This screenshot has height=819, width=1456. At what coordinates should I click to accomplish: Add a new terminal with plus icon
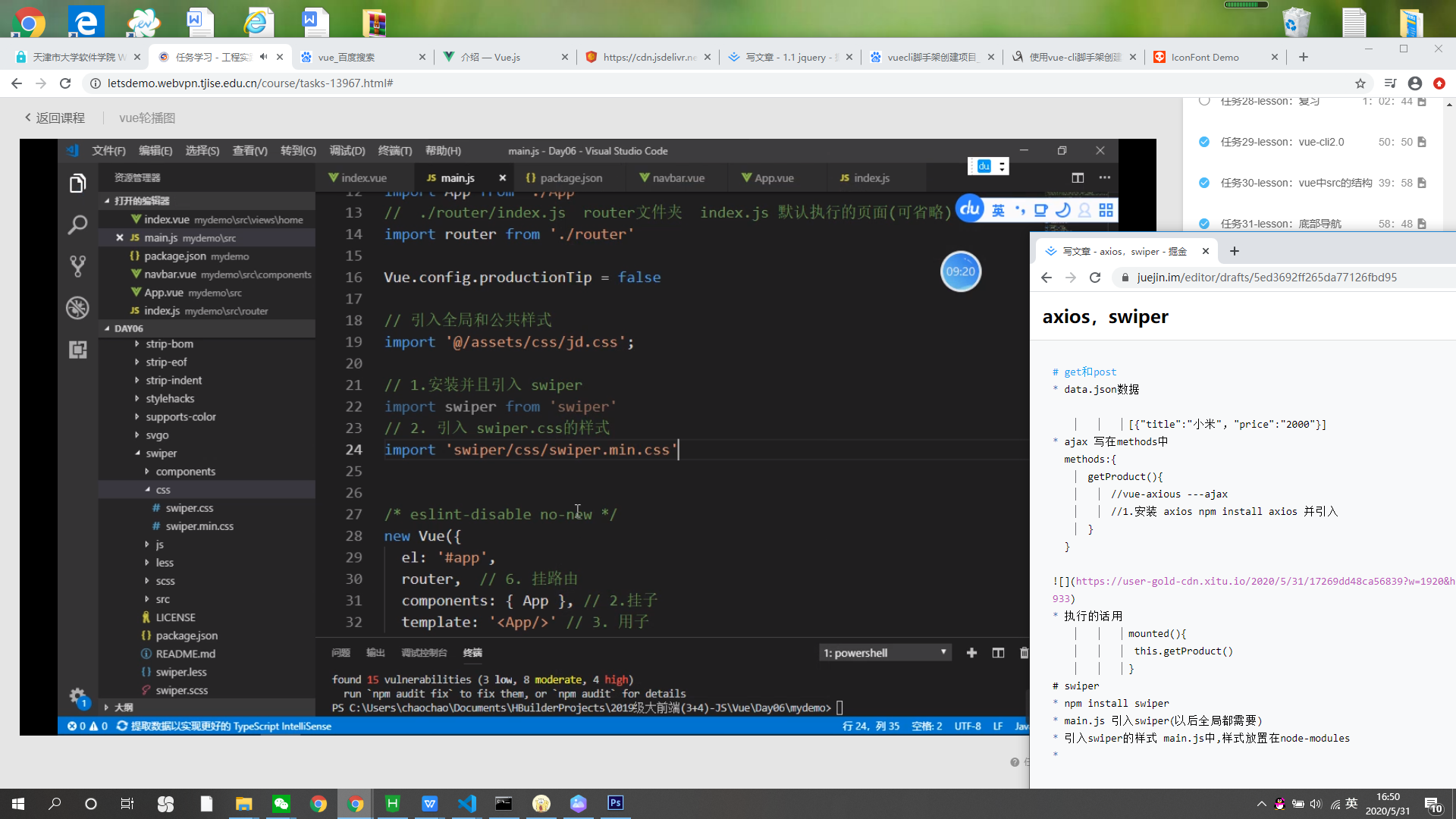pyautogui.click(x=971, y=653)
